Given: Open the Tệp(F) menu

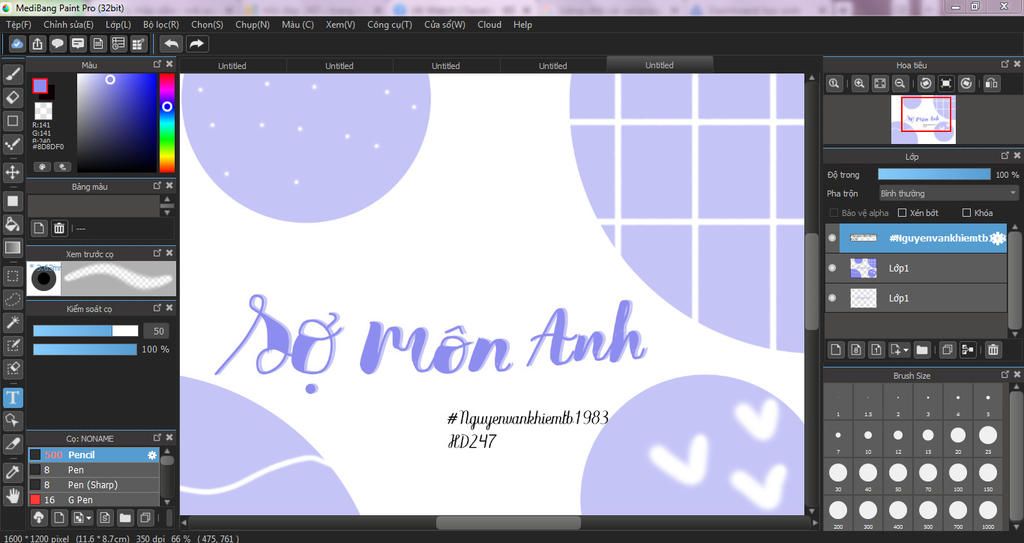Looking at the screenshot, I should 18,24.
